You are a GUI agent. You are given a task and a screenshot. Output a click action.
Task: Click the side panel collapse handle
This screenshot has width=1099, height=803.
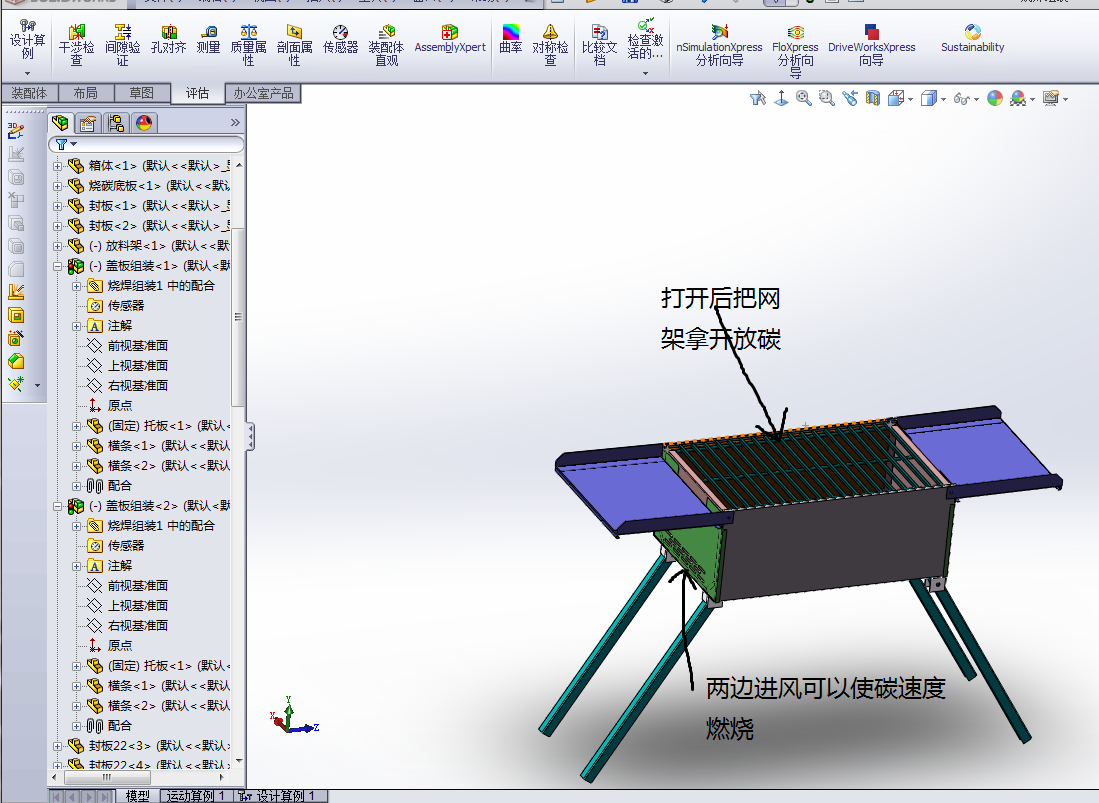[250, 437]
